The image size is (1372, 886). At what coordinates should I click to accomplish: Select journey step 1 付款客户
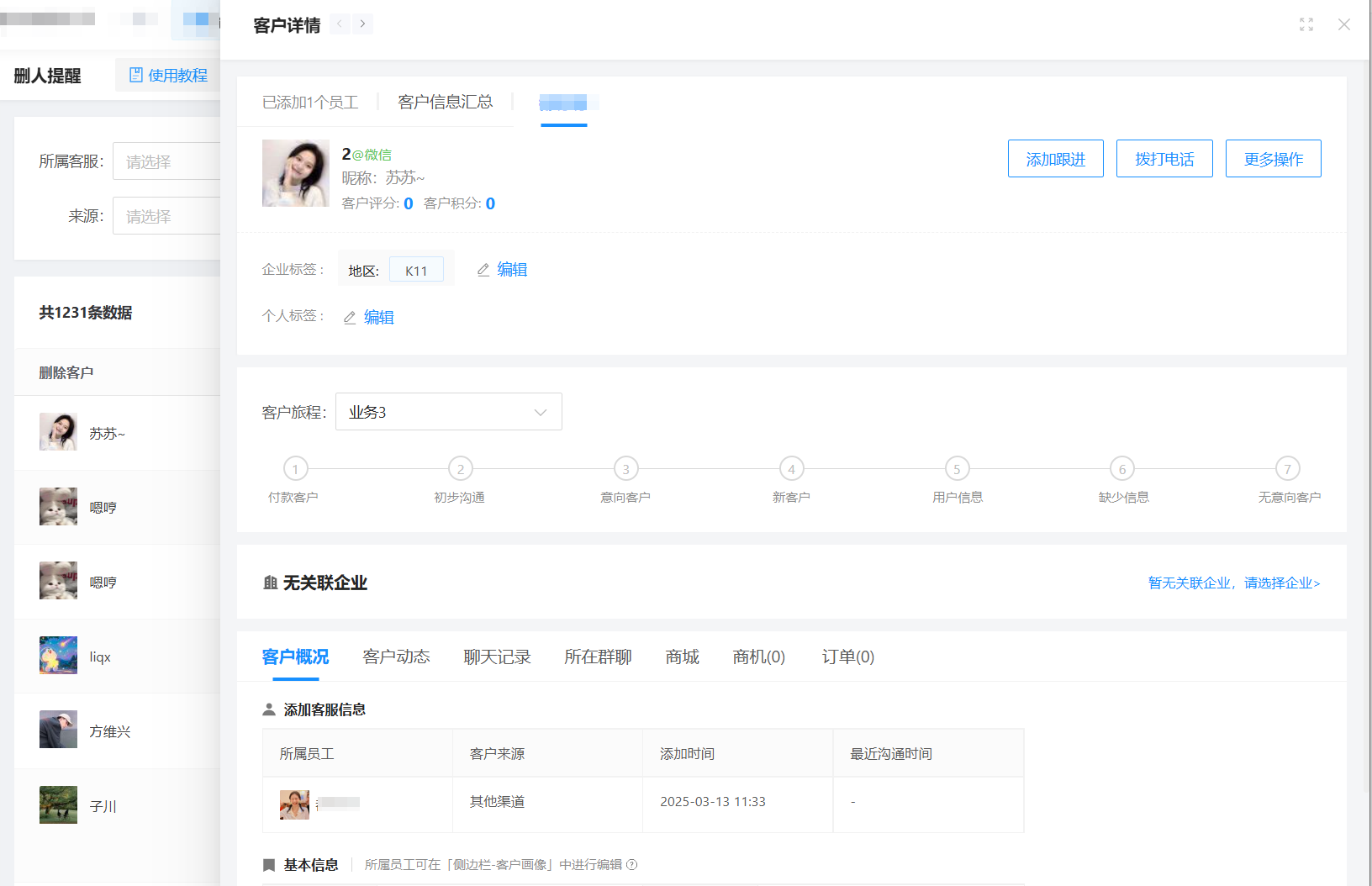pos(295,469)
